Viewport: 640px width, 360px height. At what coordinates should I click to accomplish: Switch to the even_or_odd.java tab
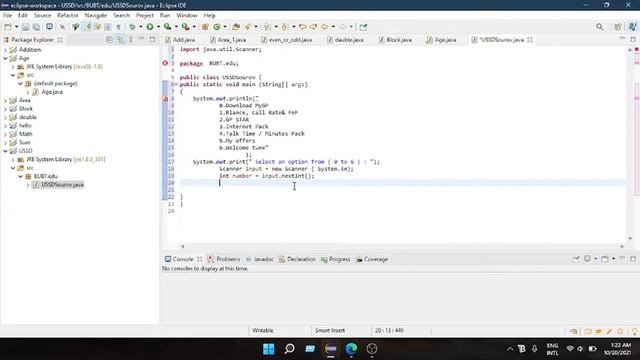coord(286,40)
